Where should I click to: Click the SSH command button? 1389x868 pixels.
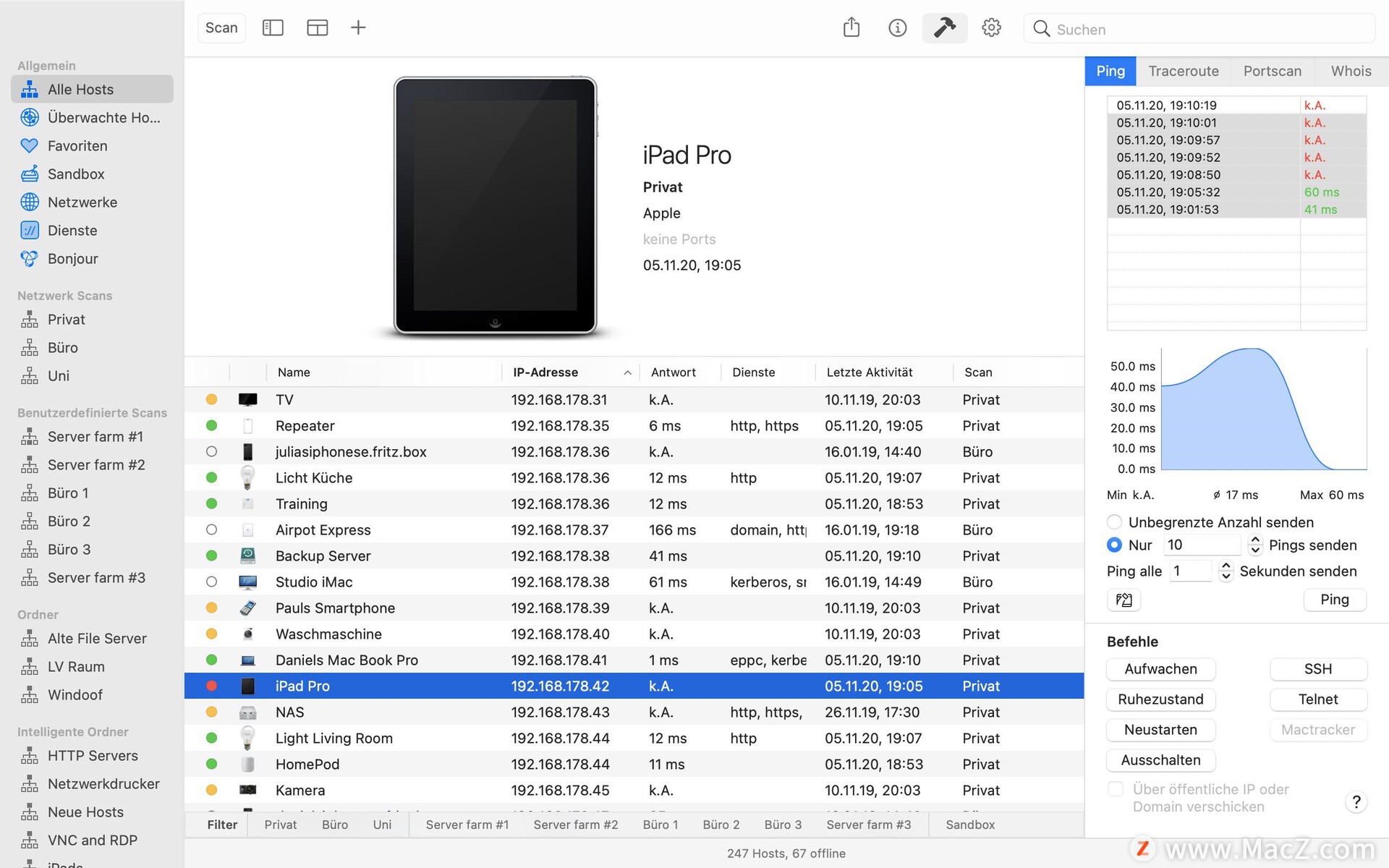coord(1318,669)
